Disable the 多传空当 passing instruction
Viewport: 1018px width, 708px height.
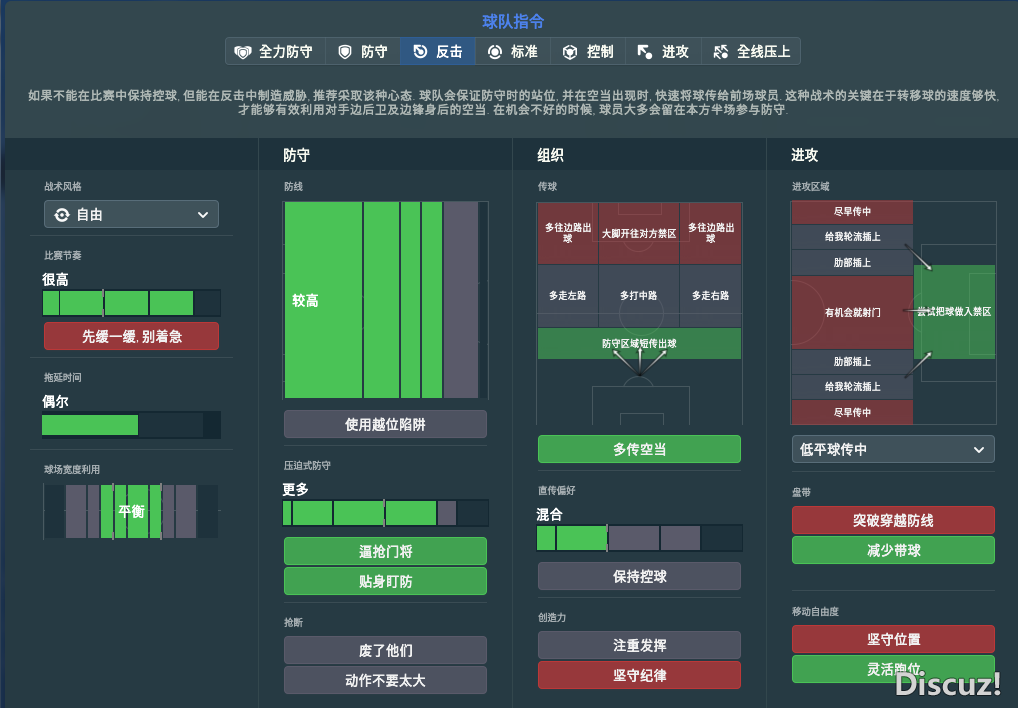[639, 449]
